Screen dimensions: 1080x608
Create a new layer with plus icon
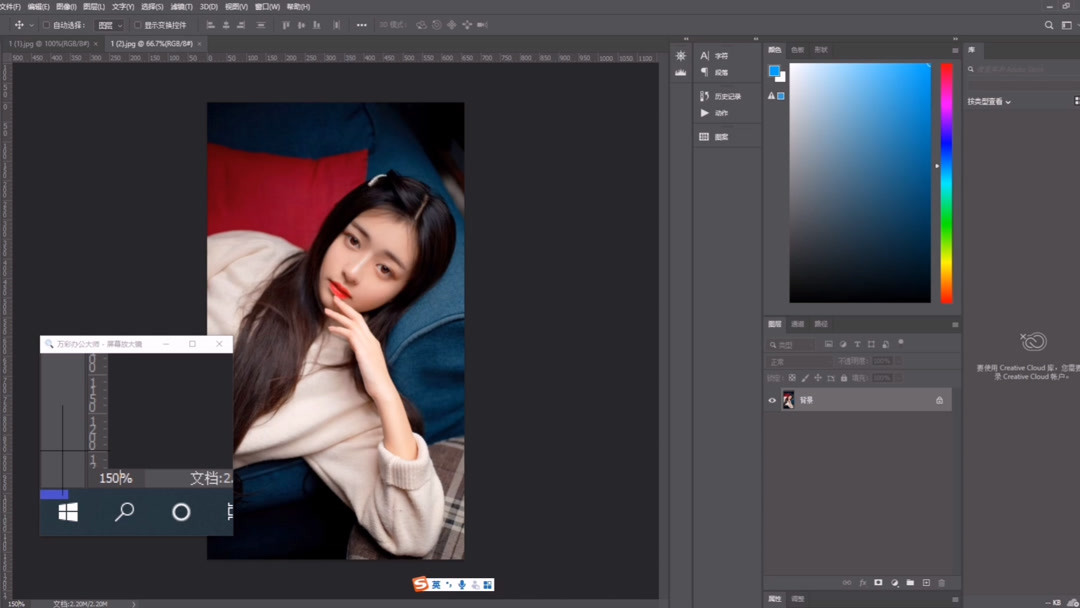pyautogui.click(x=926, y=582)
